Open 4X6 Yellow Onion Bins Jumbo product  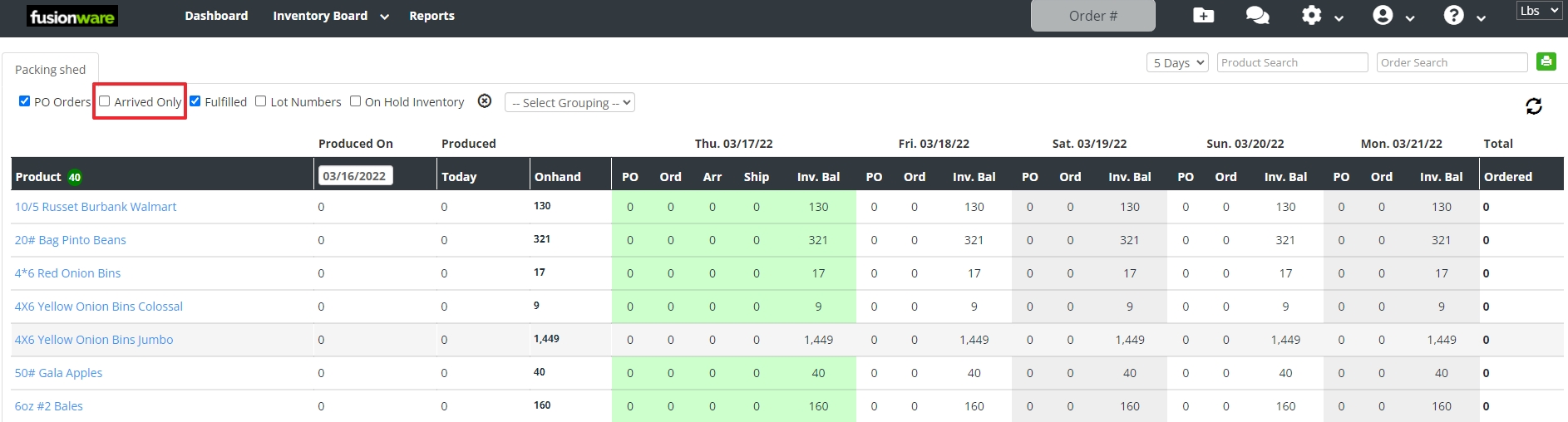click(x=94, y=340)
